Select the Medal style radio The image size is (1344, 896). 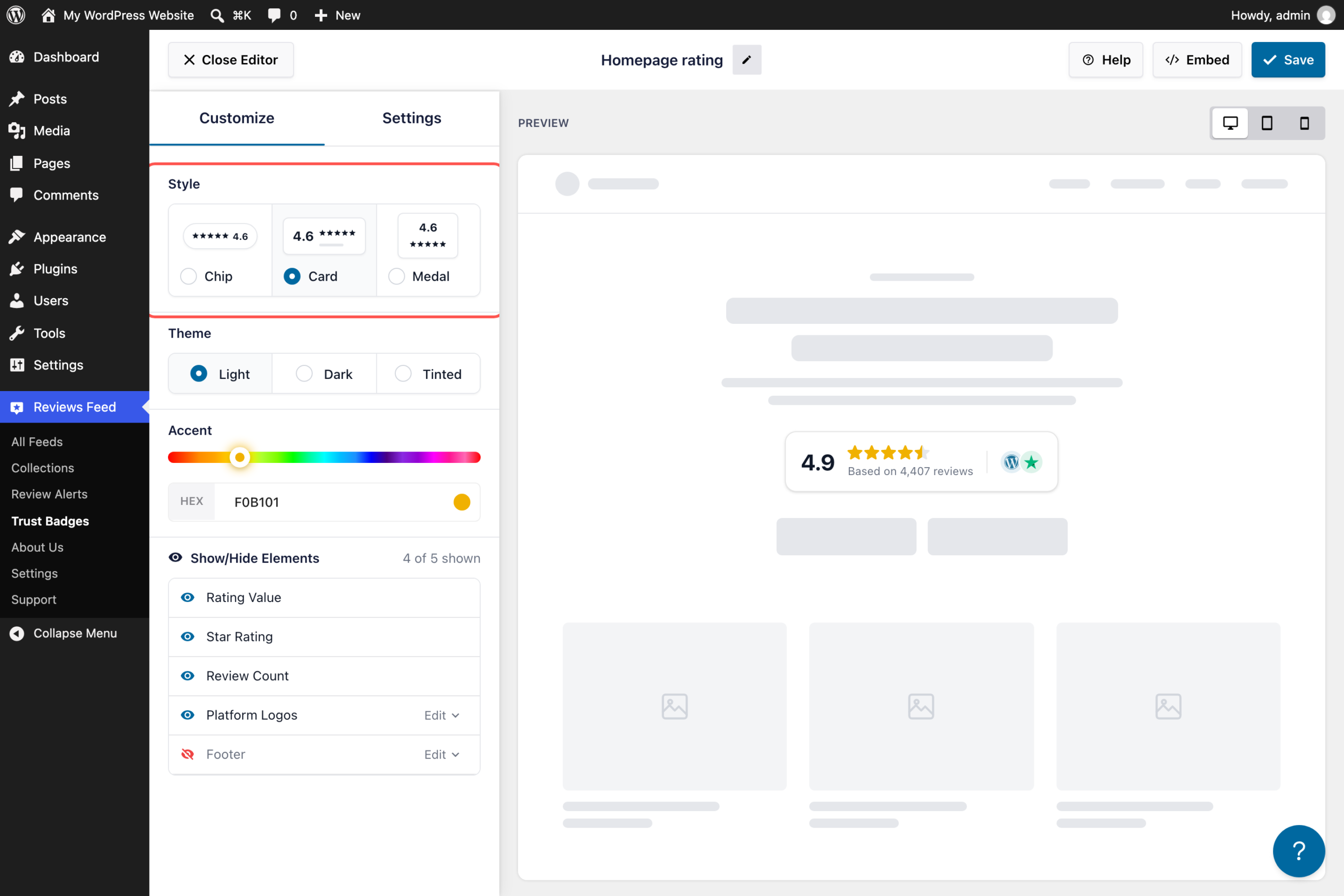[x=396, y=276]
